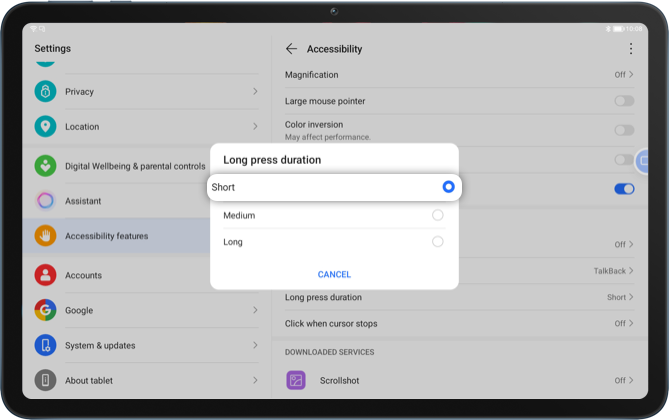Tap the System & updates icon
Screen dimensions: 669x420
tap(45, 345)
